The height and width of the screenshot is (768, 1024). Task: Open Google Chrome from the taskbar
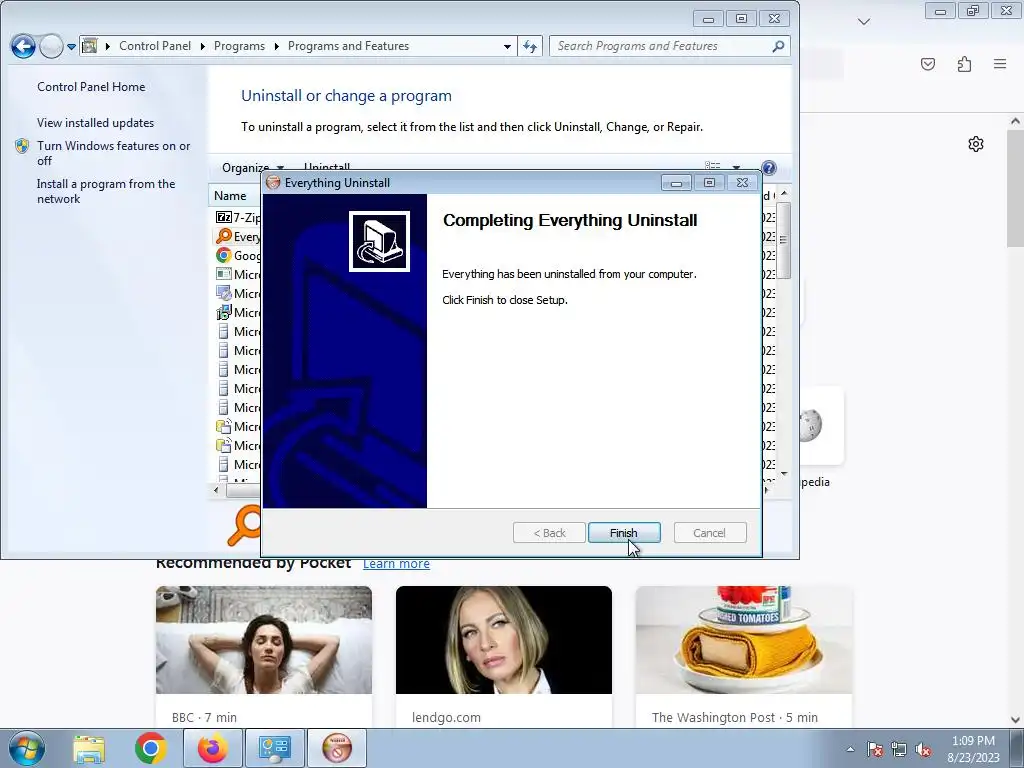coord(150,748)
